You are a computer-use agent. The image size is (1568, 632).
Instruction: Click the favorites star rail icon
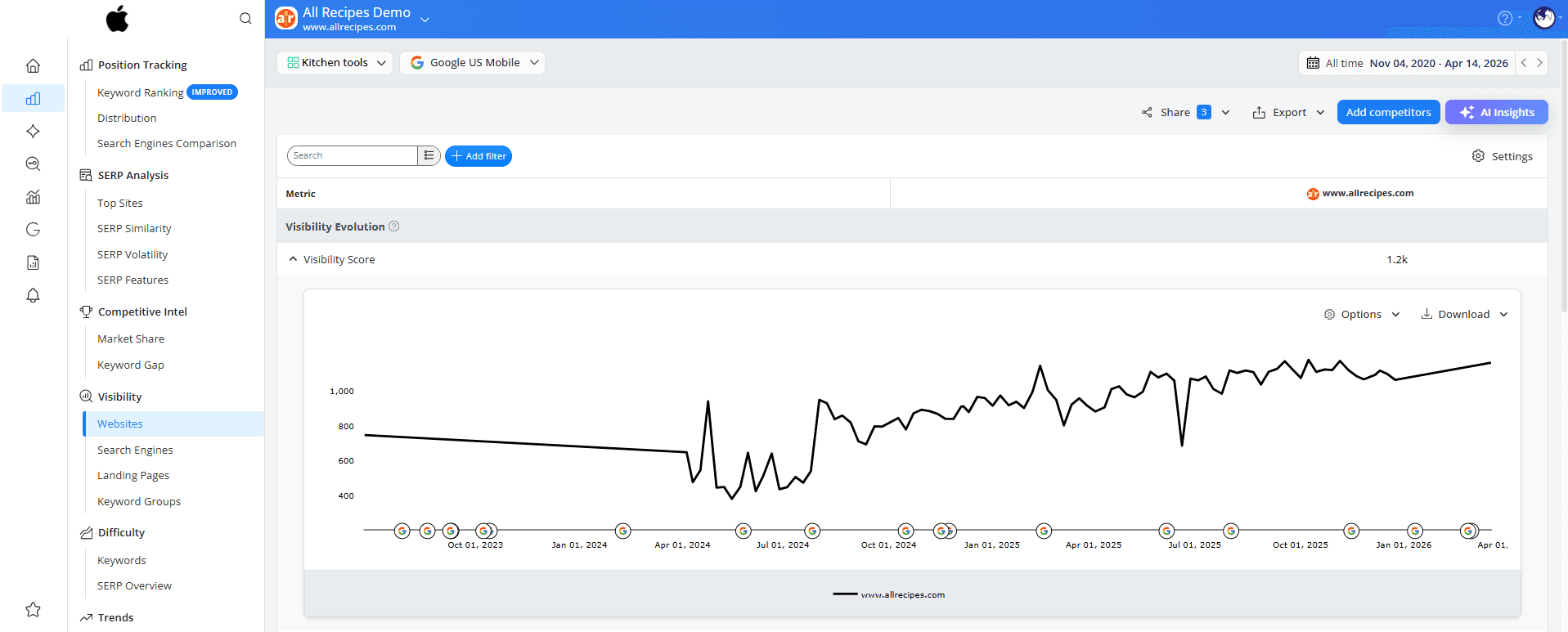(x=33, y=609)
